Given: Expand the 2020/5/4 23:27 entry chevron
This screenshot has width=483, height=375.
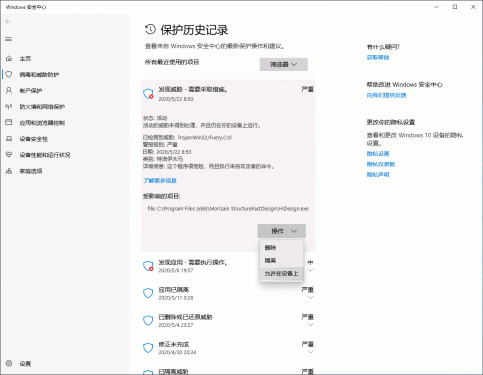Looking at the screenshot, I should pos(310,325).
